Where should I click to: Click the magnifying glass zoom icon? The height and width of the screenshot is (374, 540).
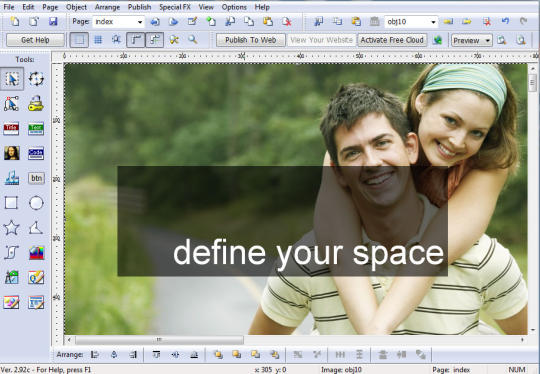pyautogui.click(x=193, y=40)
